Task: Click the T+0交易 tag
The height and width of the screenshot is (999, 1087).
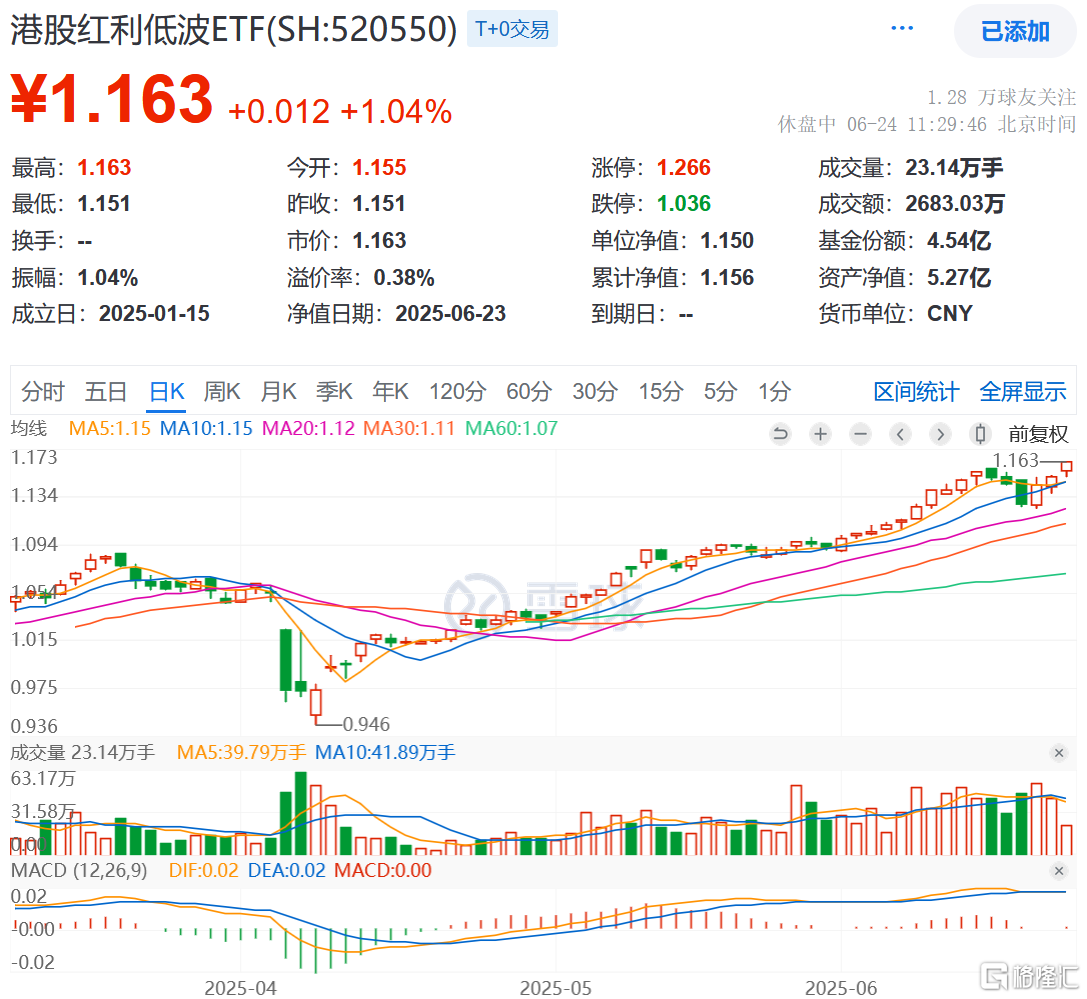Action: point(512,29)
